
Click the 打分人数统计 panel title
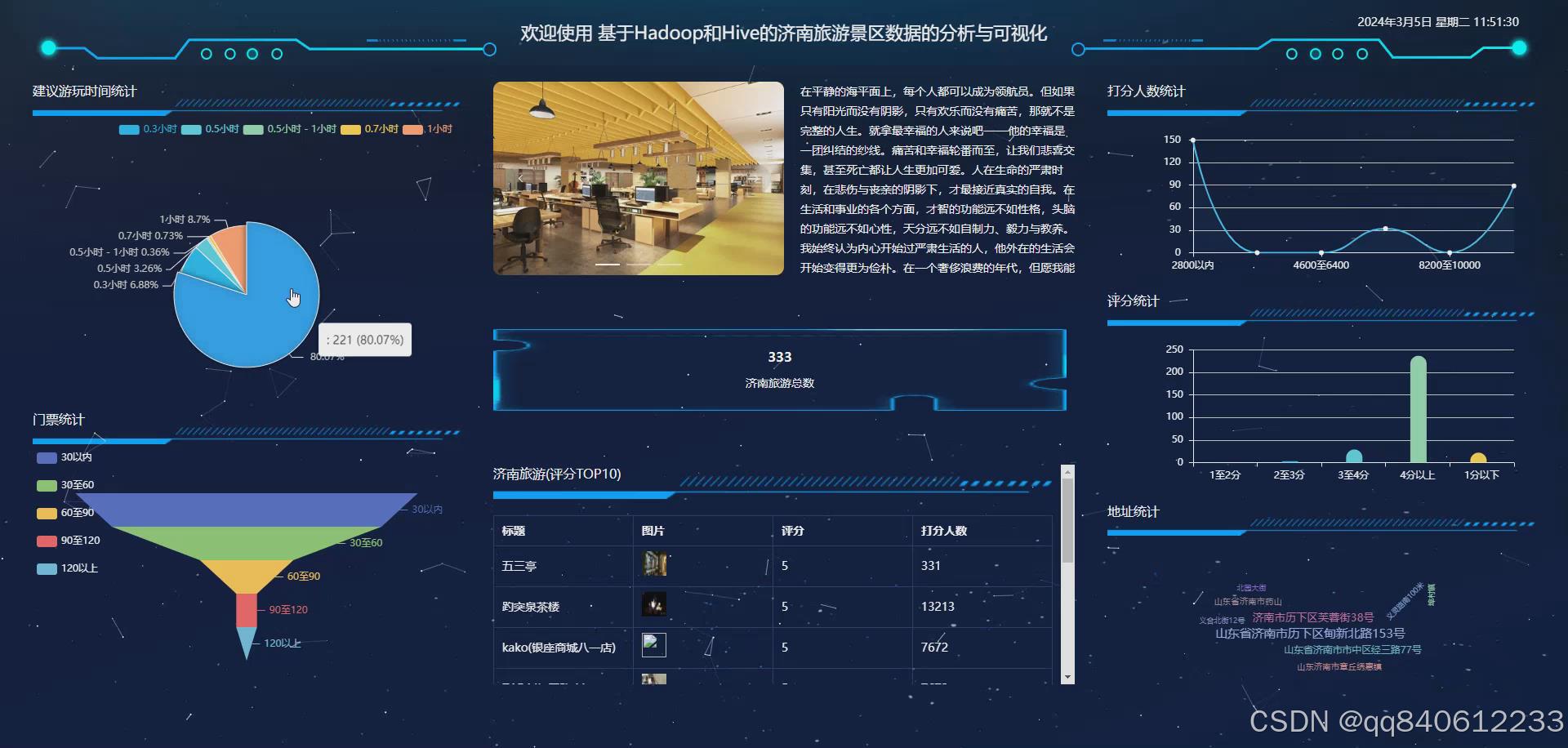click(x=1146, y=91)
